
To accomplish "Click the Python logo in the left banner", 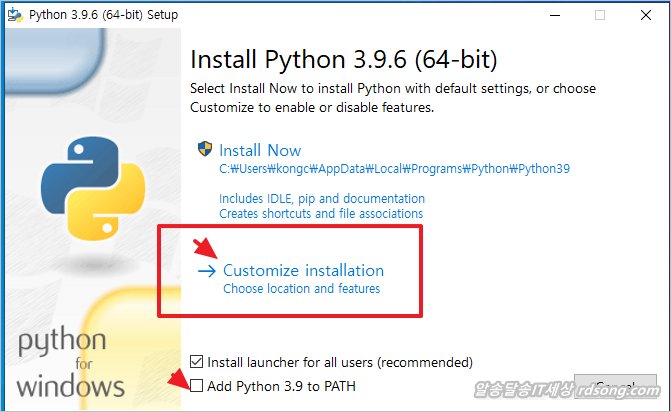I will [86, 184].
